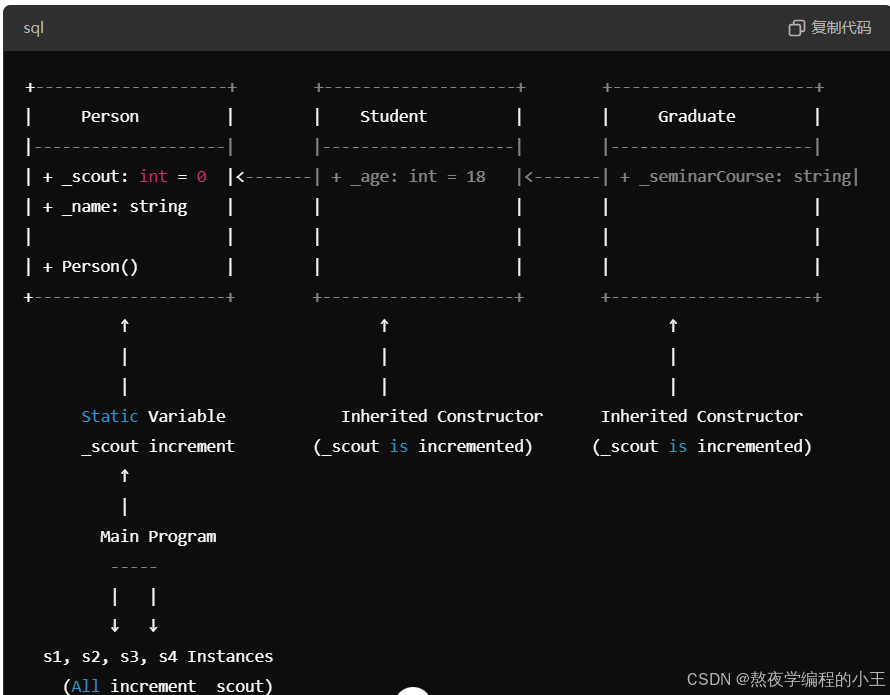
Task: Click the '+ _name: string' line
Action: 115,207
